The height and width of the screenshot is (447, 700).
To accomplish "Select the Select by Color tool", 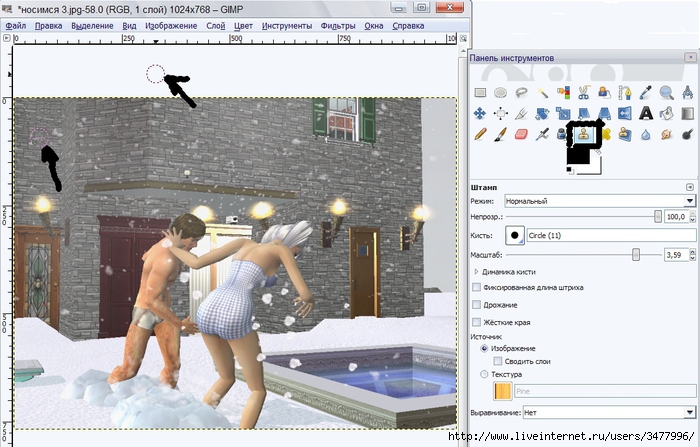I will (563, 93).
